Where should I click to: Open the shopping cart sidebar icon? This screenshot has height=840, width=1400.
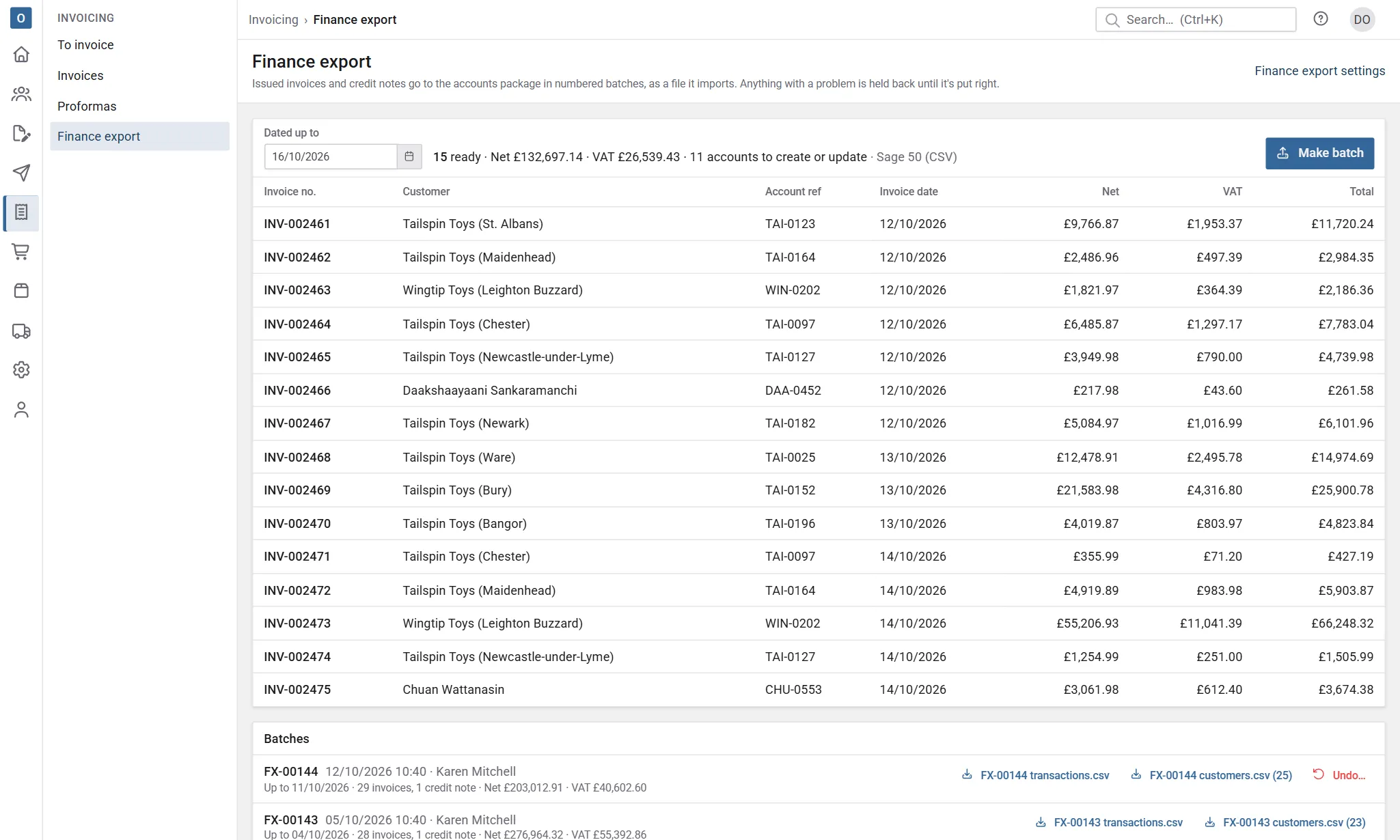tap(21, 252)
